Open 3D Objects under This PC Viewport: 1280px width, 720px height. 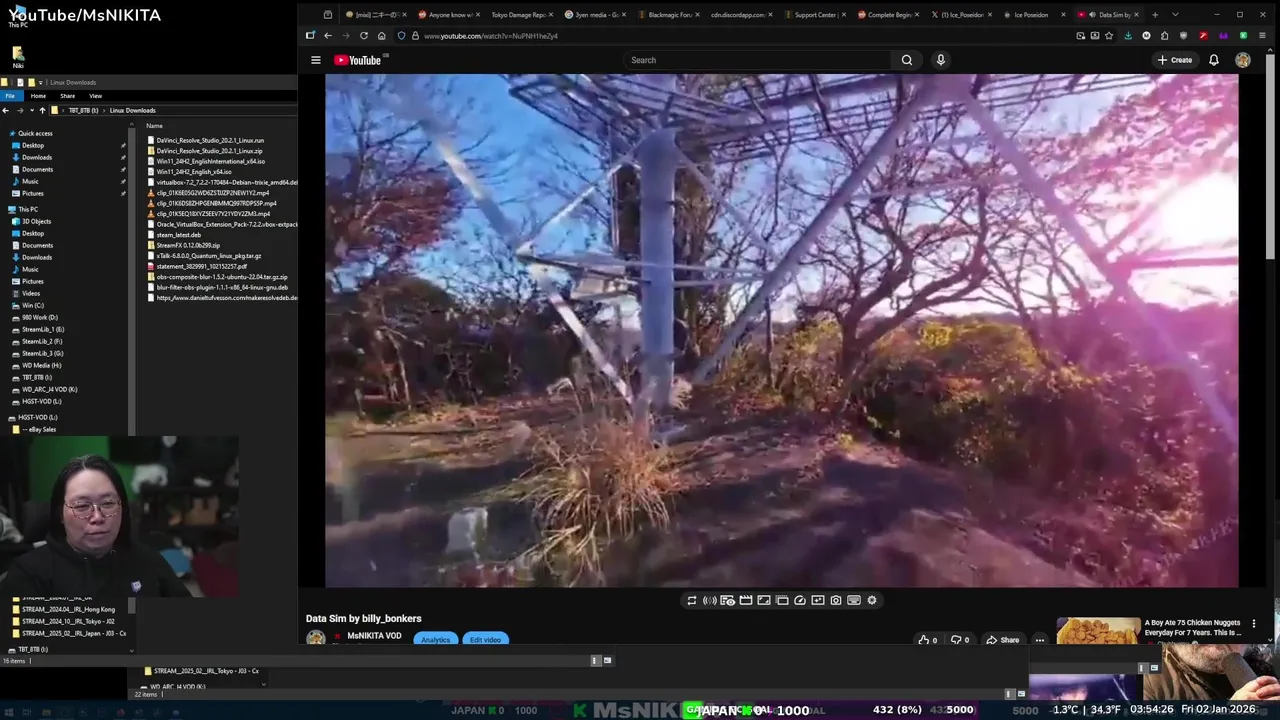pyautogui.click(x=36, y=221)
